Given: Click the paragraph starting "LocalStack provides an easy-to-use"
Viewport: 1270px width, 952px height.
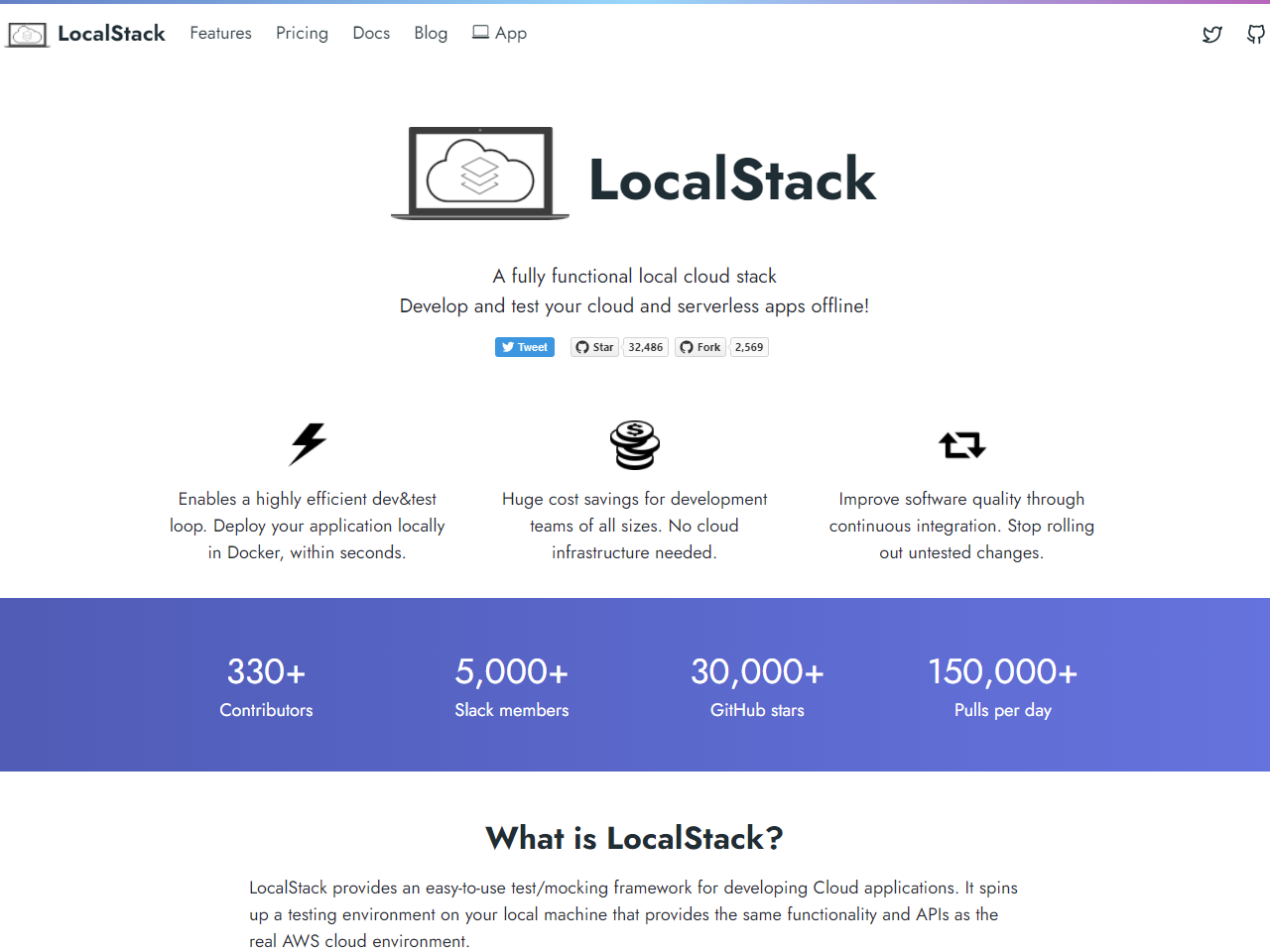Looking at the screenshot, I should coord(635,914).
